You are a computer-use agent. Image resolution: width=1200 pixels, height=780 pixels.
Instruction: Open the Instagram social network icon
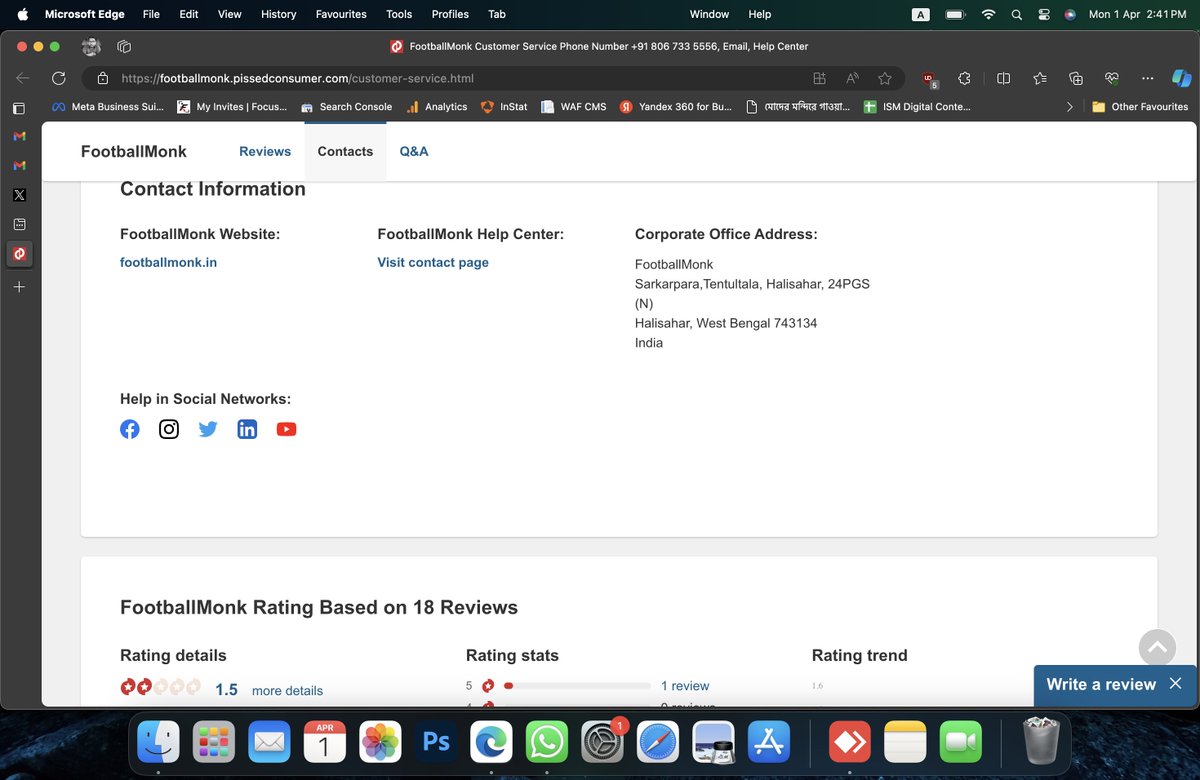tap(169, 429)
